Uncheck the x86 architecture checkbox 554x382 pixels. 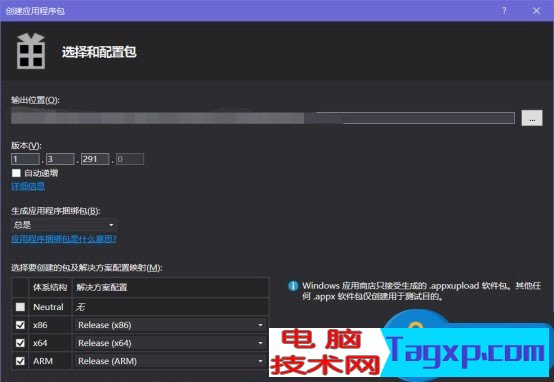(20, 325)
